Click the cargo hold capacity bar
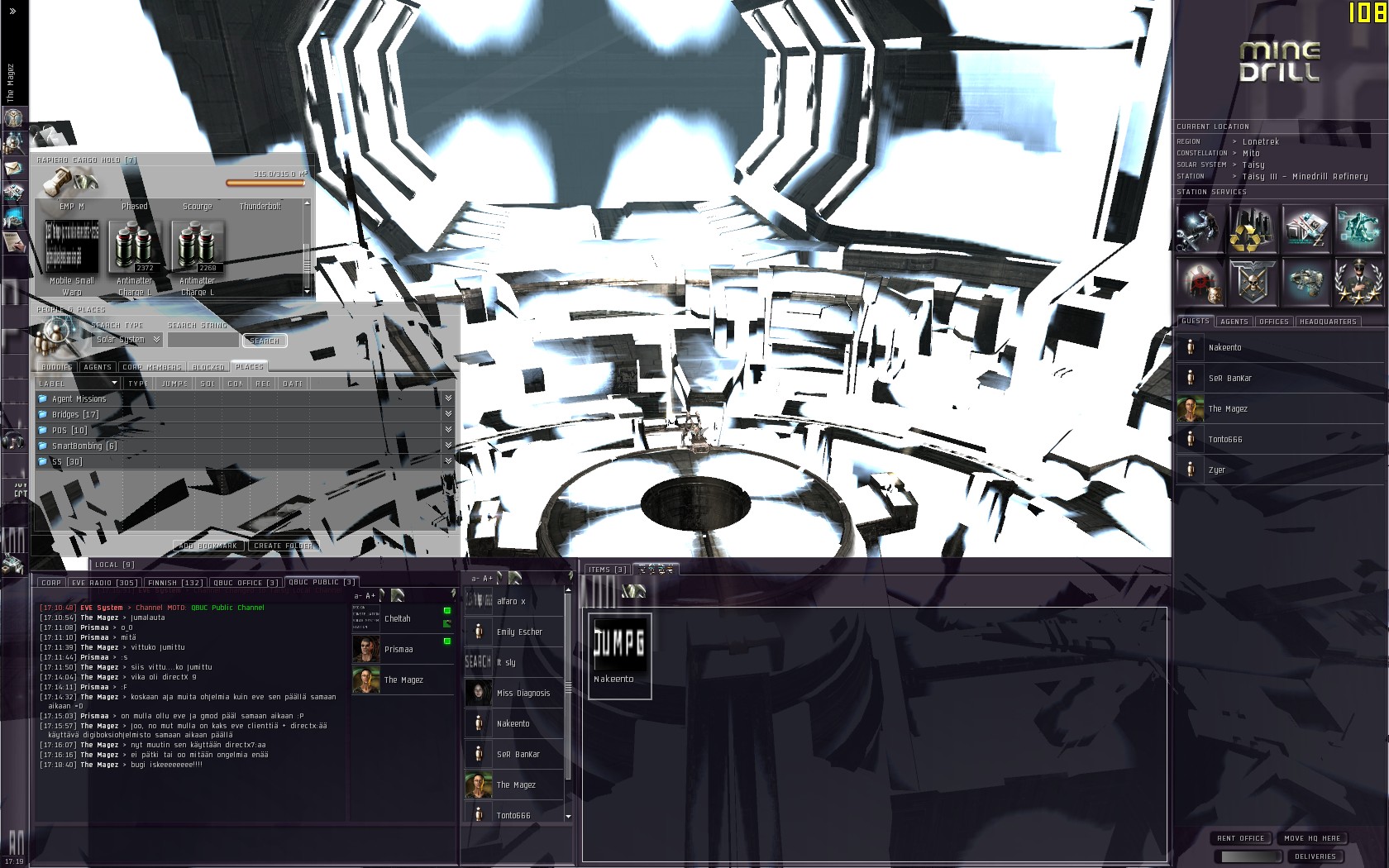This screenshot has width=1389, height=868. [265, 183]
